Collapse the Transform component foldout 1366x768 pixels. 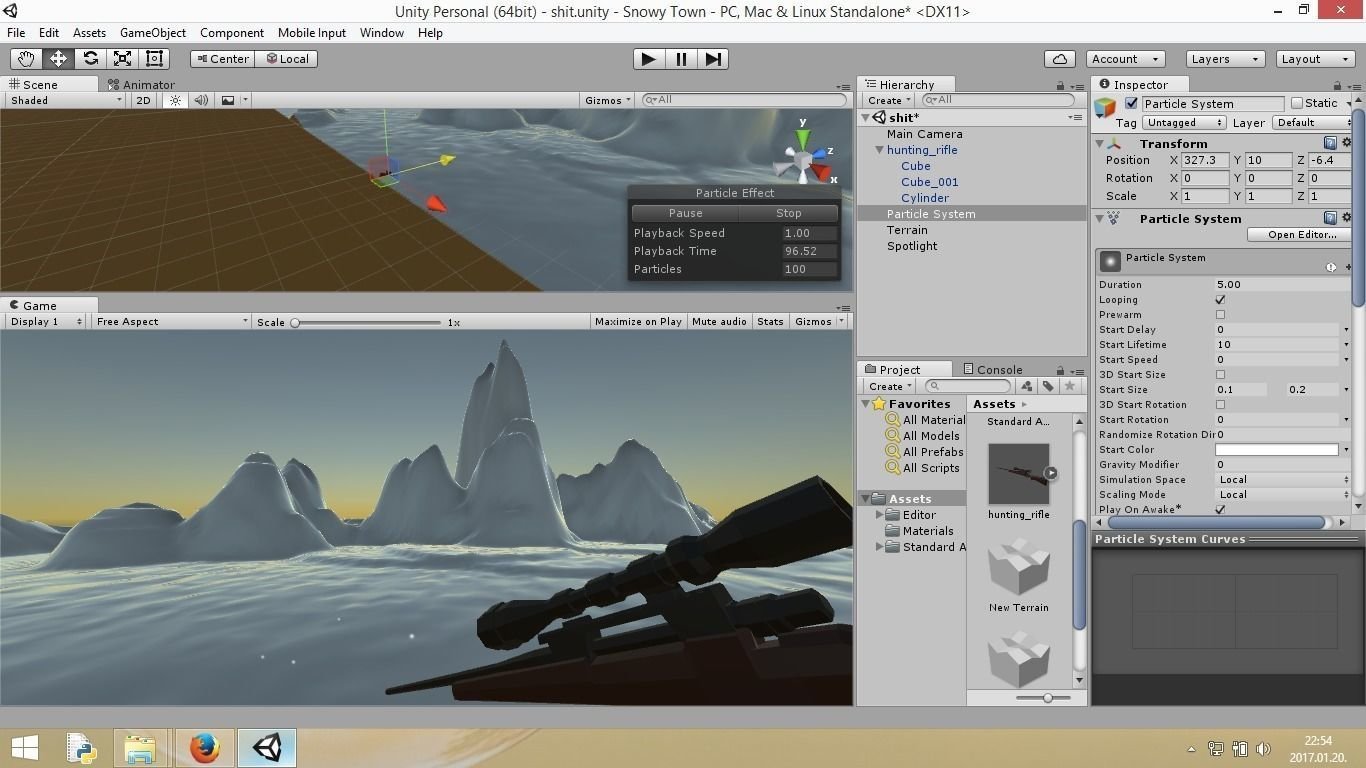tap(1100, 143)
